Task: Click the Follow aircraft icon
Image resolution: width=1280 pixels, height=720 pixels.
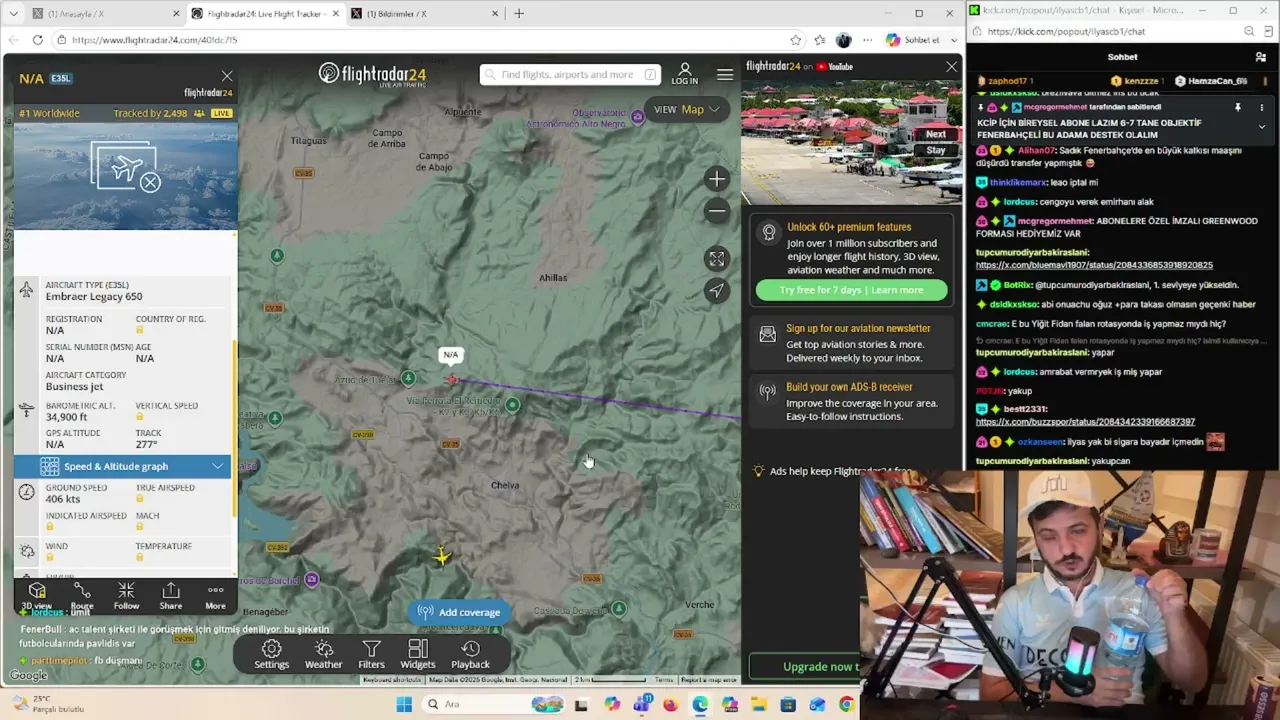Action: 126,595
